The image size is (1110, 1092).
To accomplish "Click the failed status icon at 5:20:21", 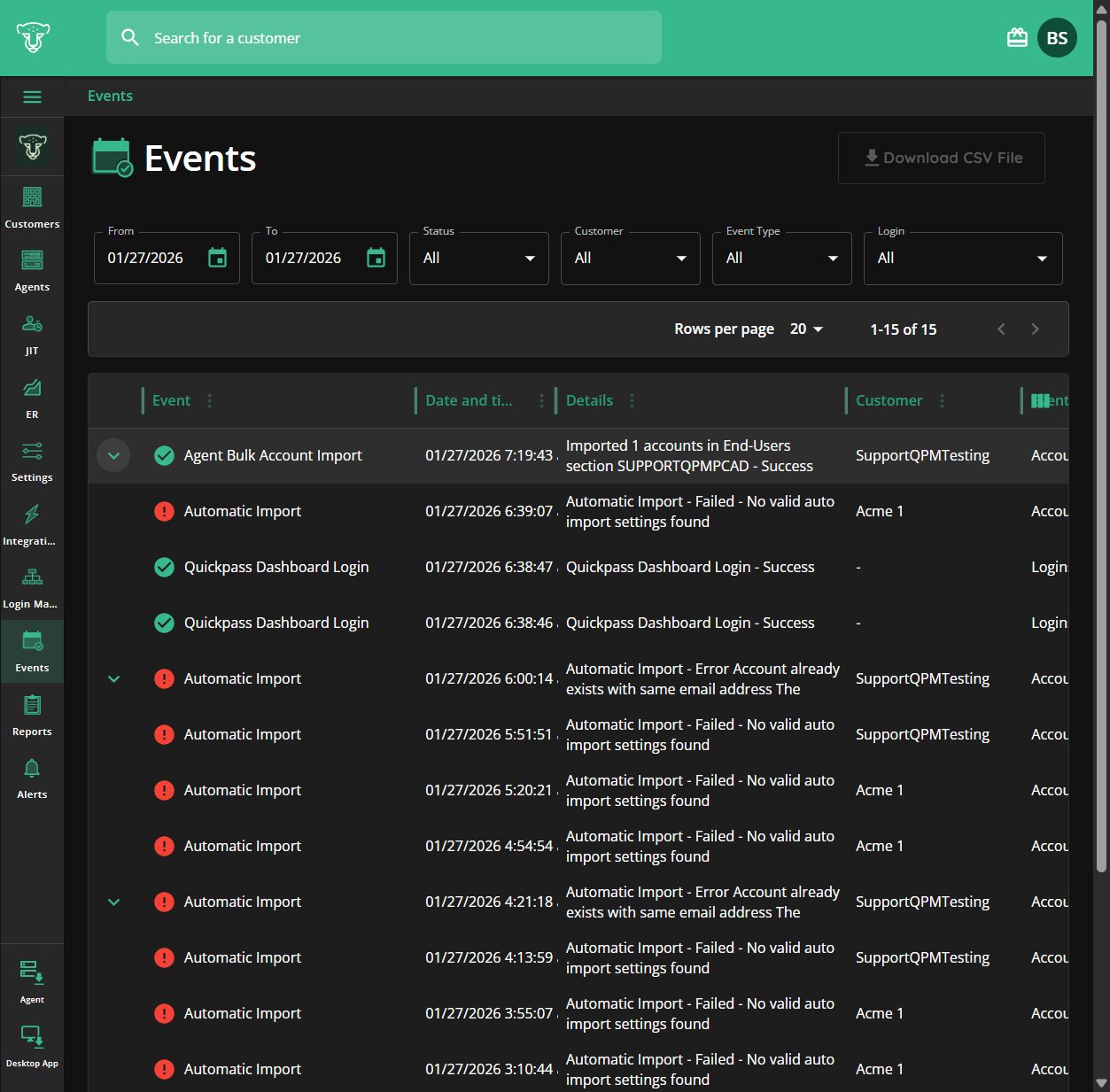I will (x=164, y=790).
